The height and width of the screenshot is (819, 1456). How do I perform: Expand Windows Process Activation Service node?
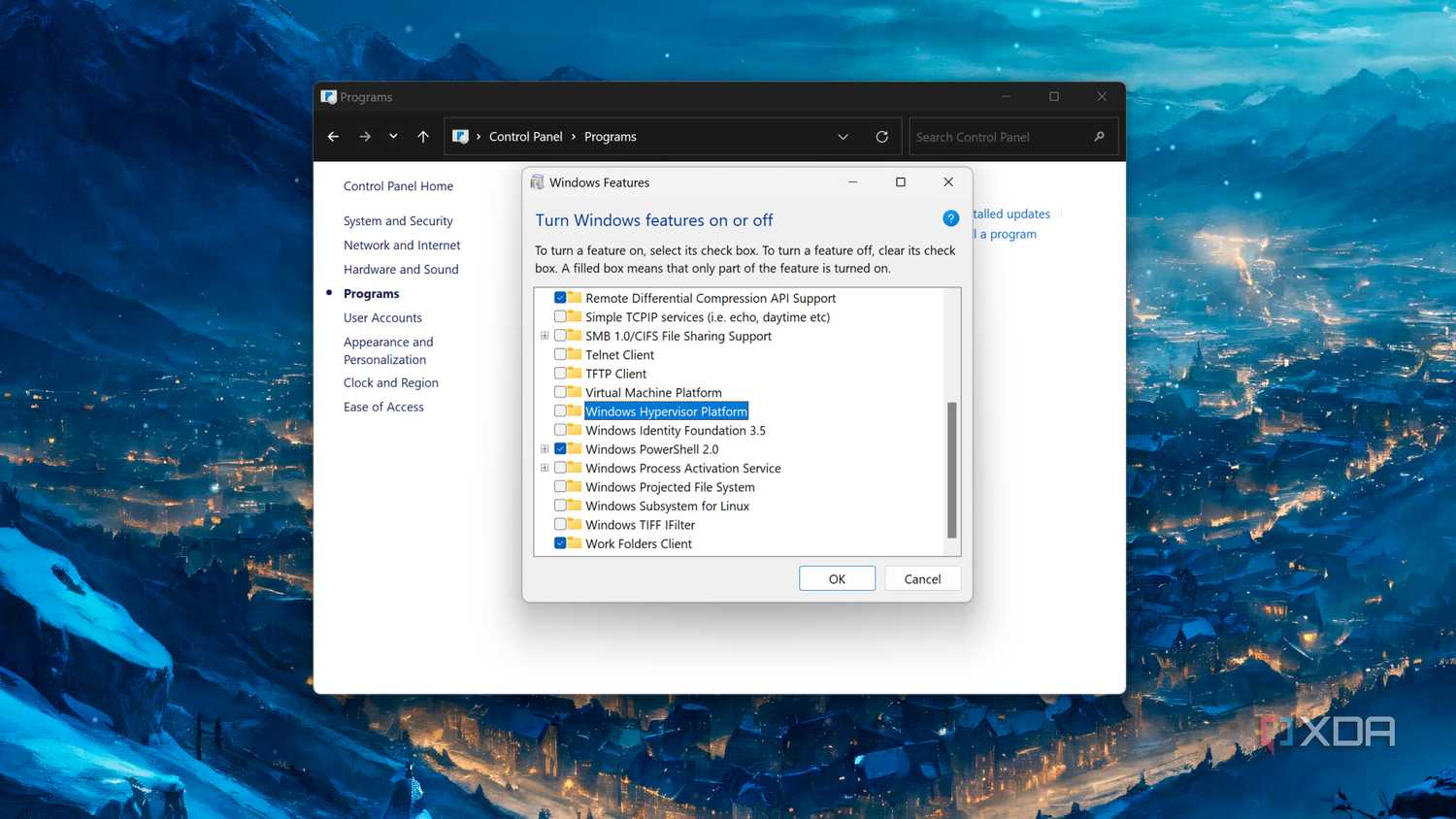545,468
